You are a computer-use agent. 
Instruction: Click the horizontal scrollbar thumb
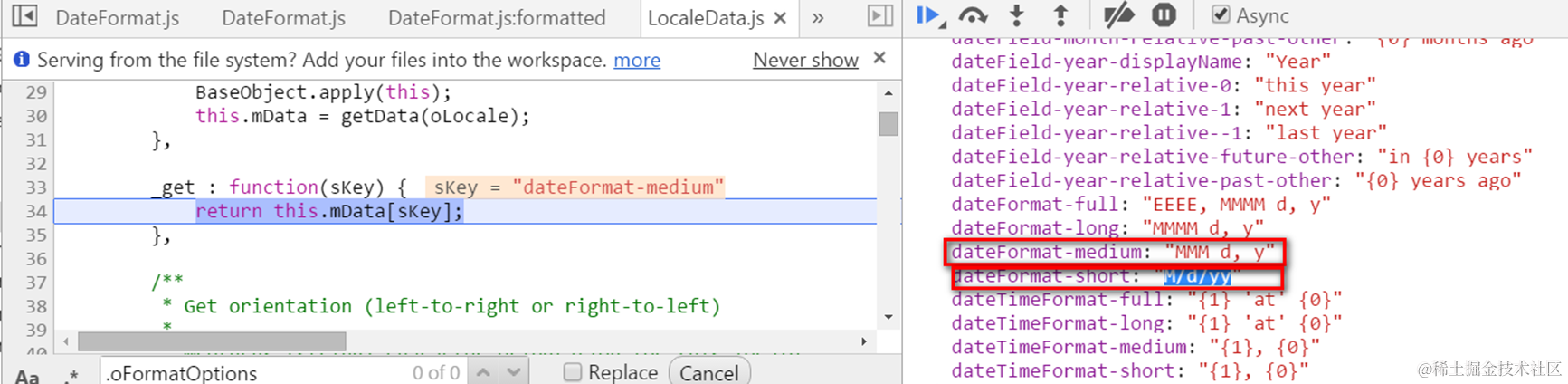coord(212,341)
